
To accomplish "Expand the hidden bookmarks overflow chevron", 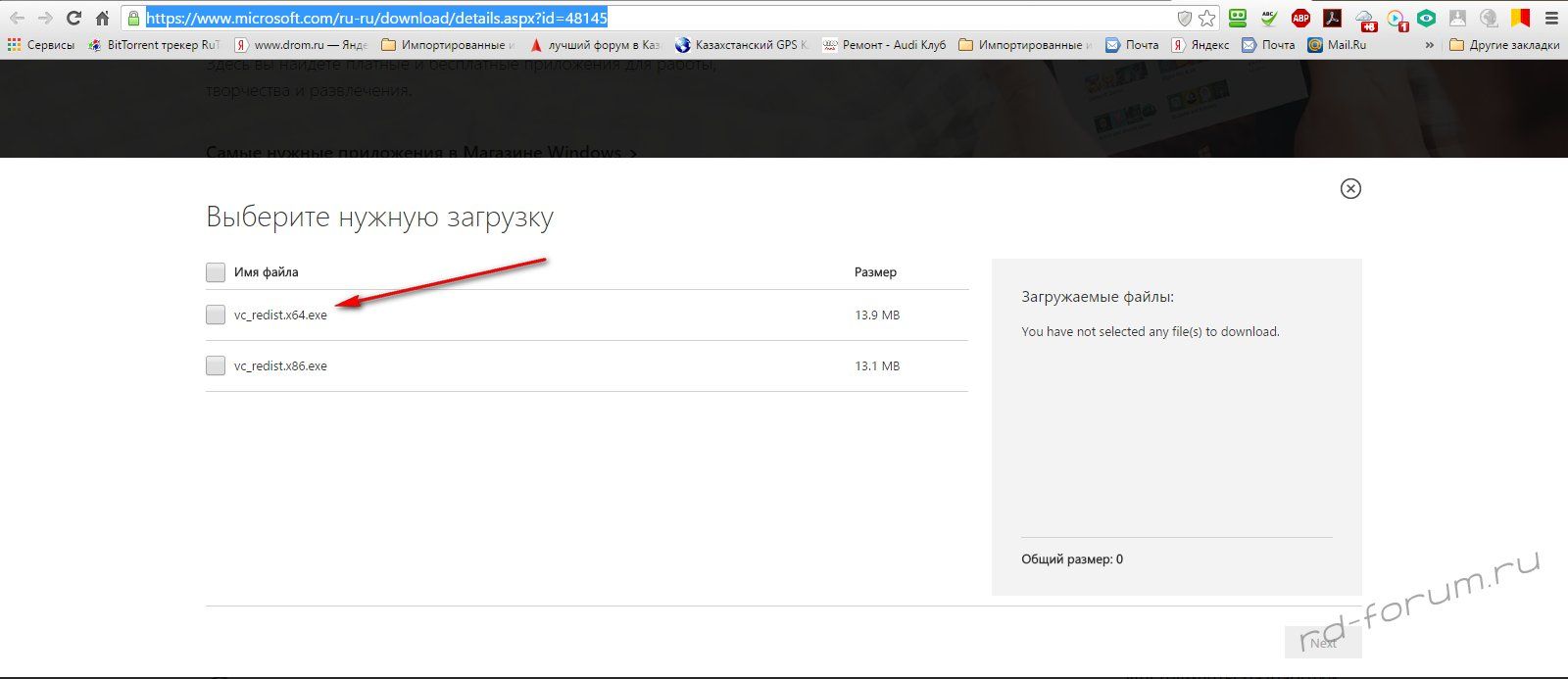I will point(1430,45).
